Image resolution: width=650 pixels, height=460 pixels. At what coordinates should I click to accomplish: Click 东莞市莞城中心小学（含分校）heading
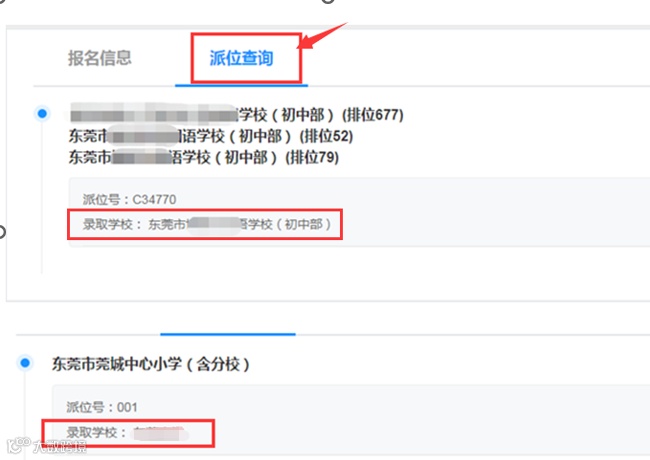pyautogui.click(x=150, y=364)
